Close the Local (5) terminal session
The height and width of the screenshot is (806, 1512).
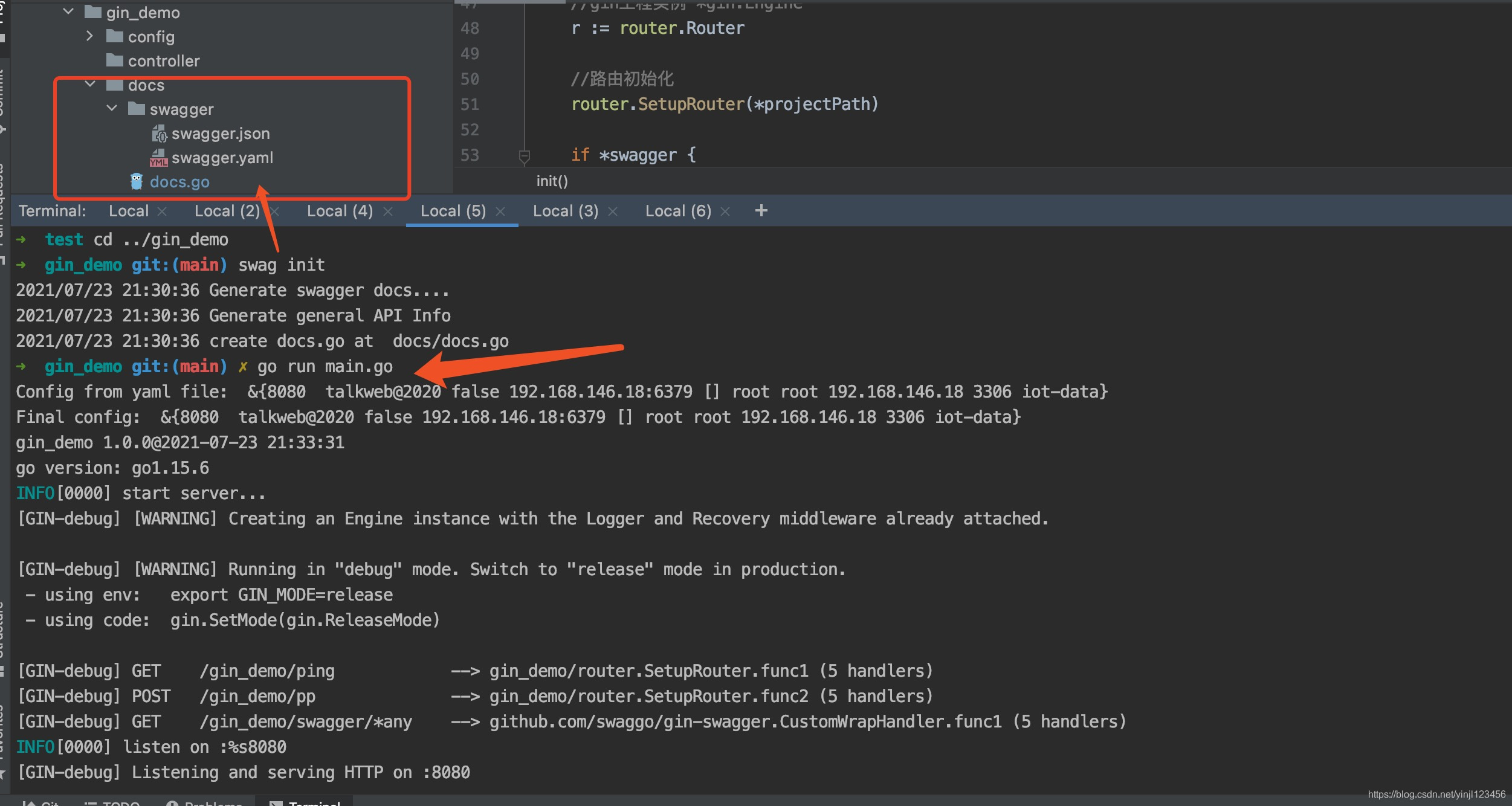click(500, 211)
